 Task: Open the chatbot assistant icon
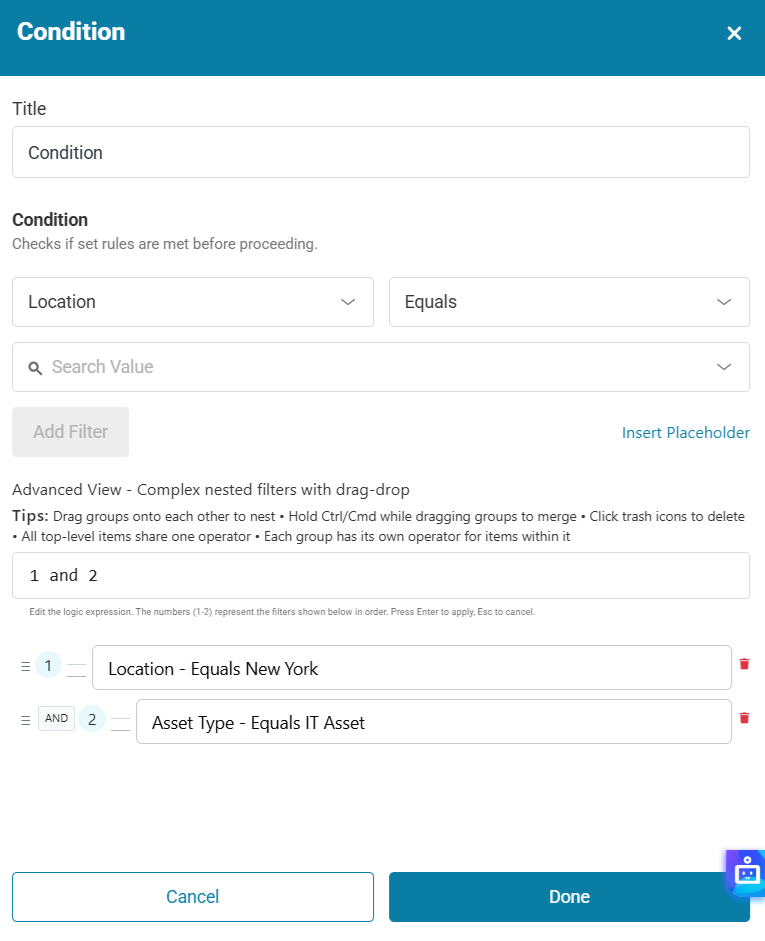click(747, 872)
